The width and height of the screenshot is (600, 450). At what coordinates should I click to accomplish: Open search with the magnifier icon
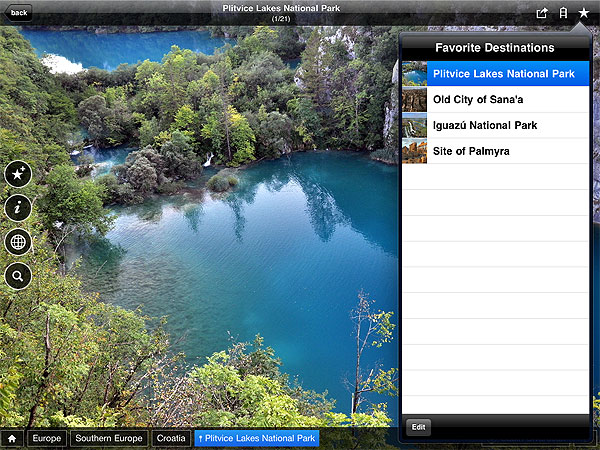coord(18,275)
